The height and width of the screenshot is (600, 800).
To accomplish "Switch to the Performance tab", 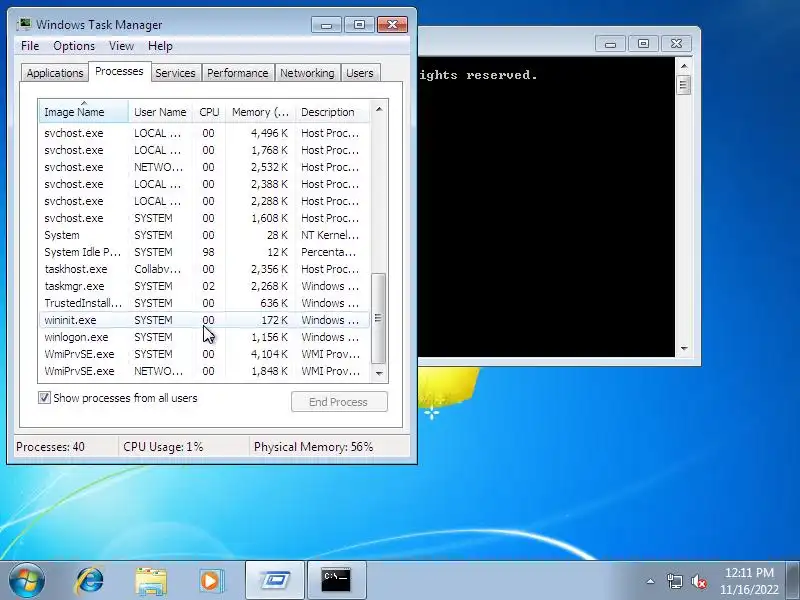I will click(238, 73).
